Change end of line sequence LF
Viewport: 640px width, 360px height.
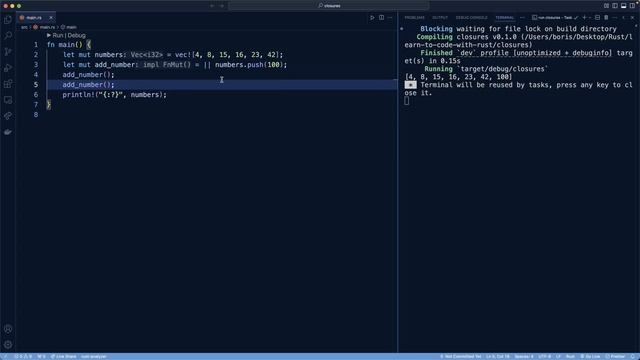(558, 357)
